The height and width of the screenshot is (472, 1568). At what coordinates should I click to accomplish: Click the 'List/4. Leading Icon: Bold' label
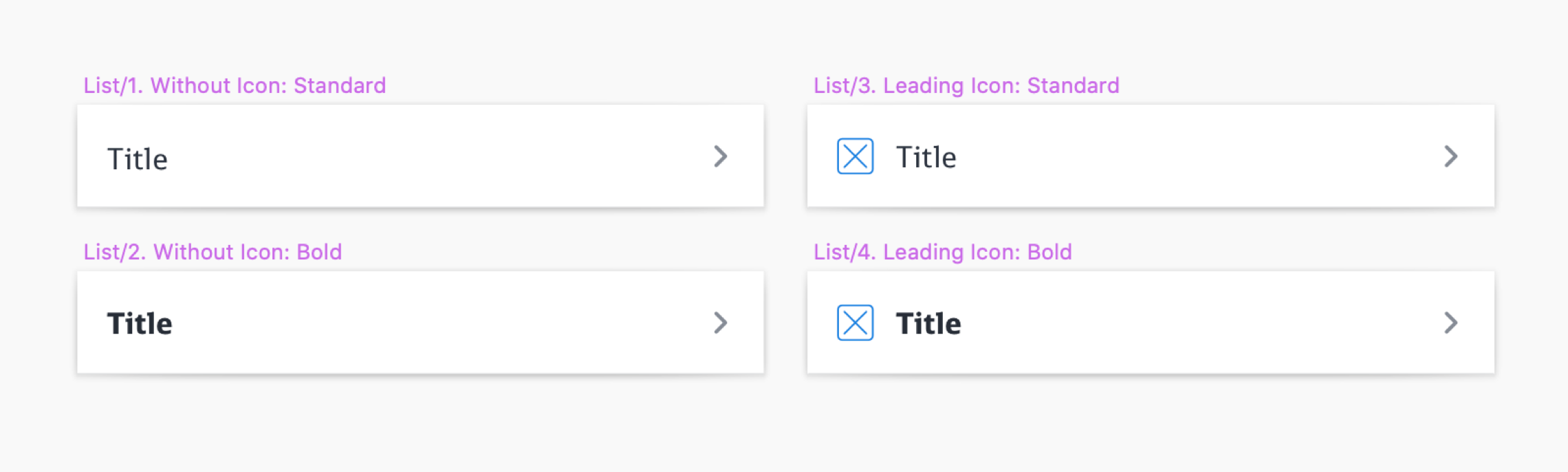pos(942,252)
